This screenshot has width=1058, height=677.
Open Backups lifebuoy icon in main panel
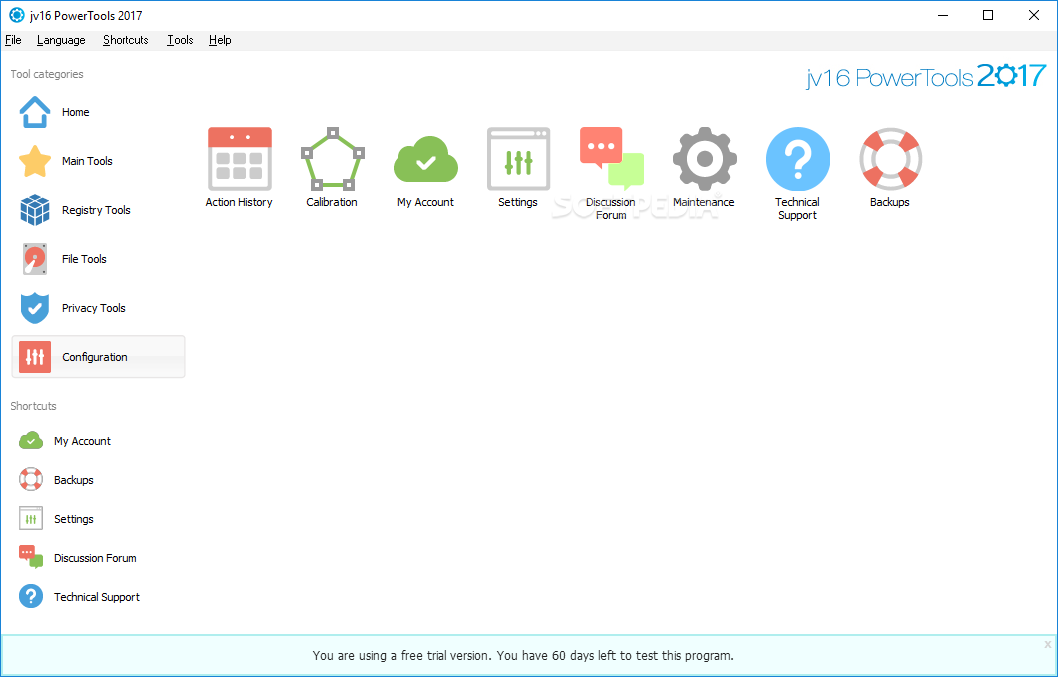click(x=891, y=159)
